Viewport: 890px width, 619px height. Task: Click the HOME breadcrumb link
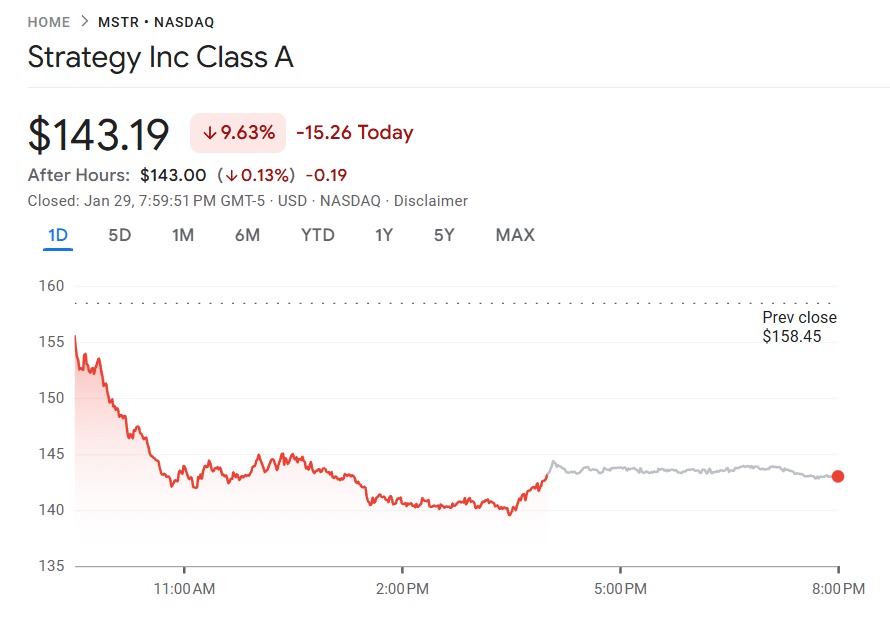coord(49,22)
